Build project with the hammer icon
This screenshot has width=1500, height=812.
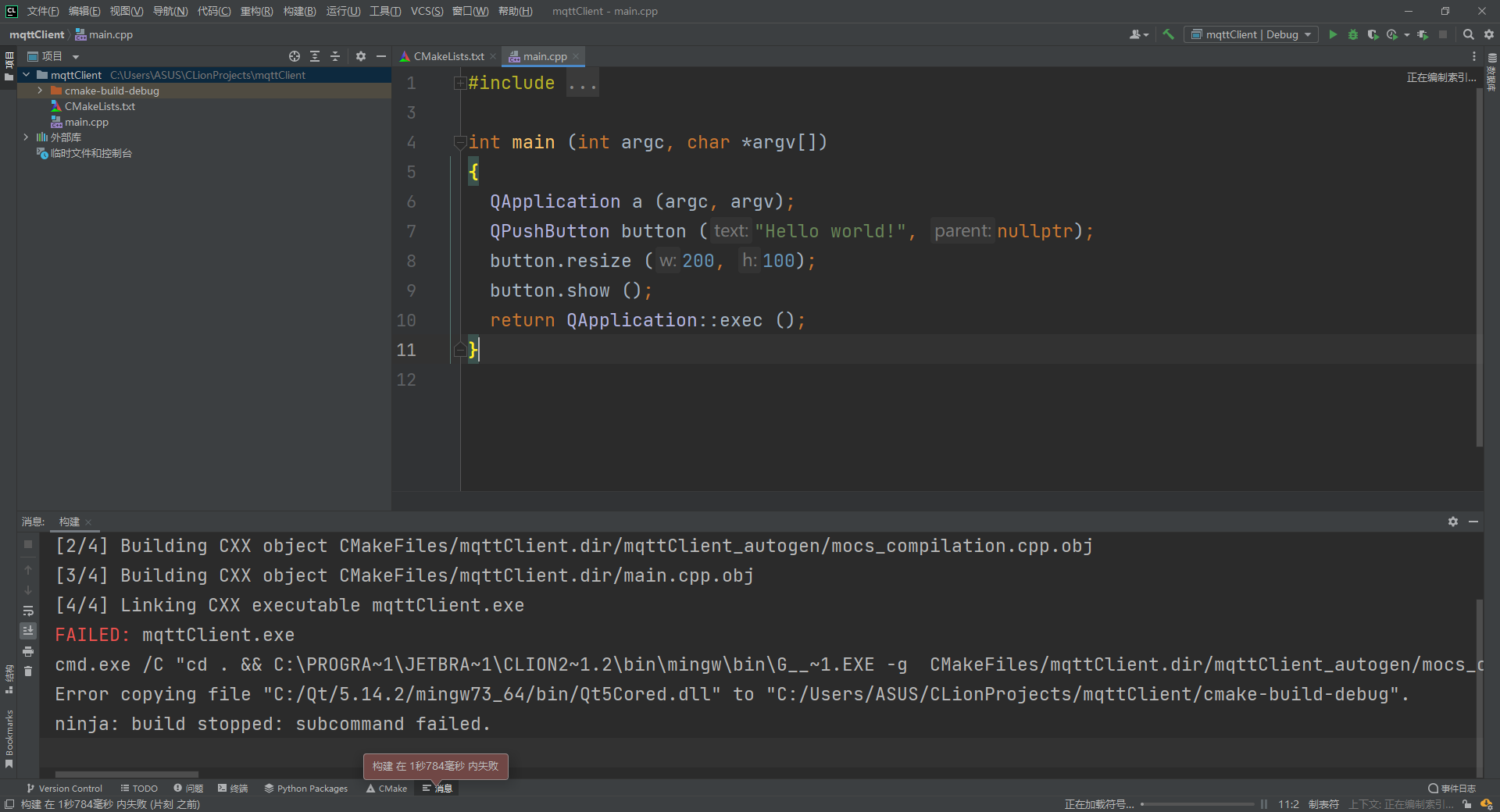coord(1169,34)
